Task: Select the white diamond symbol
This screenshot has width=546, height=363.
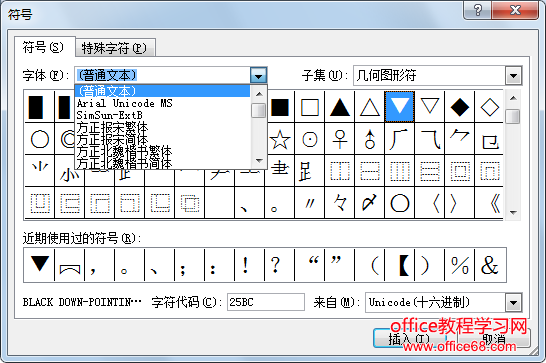Action: (x=489, y=107)
